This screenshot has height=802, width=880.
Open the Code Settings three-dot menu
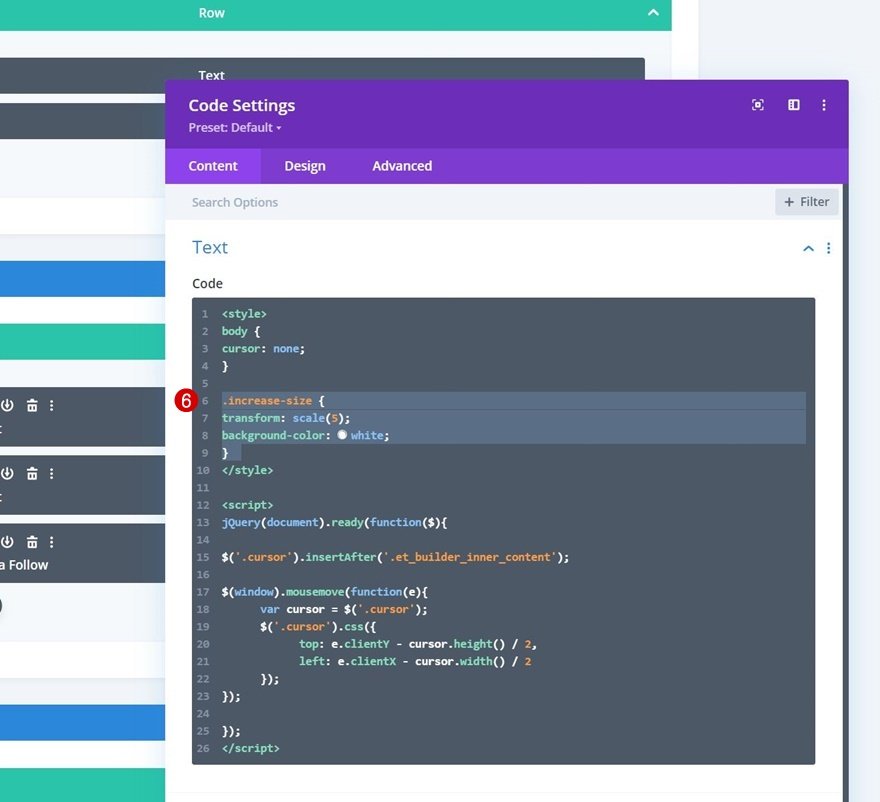823,105
